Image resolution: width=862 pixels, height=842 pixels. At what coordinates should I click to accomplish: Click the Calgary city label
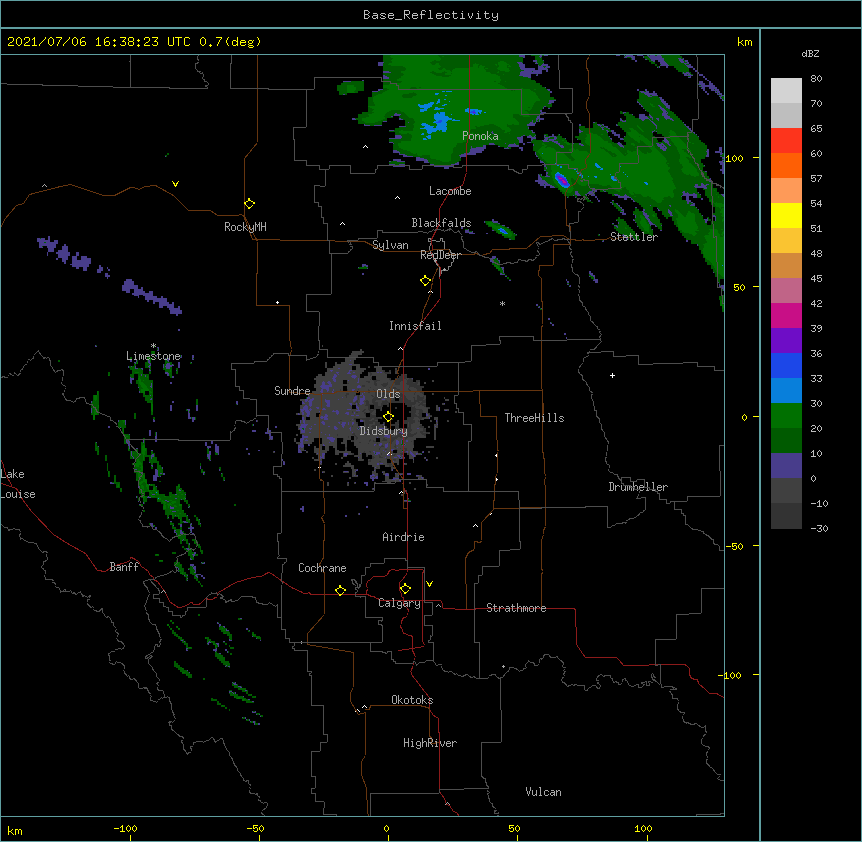[399, 603]
